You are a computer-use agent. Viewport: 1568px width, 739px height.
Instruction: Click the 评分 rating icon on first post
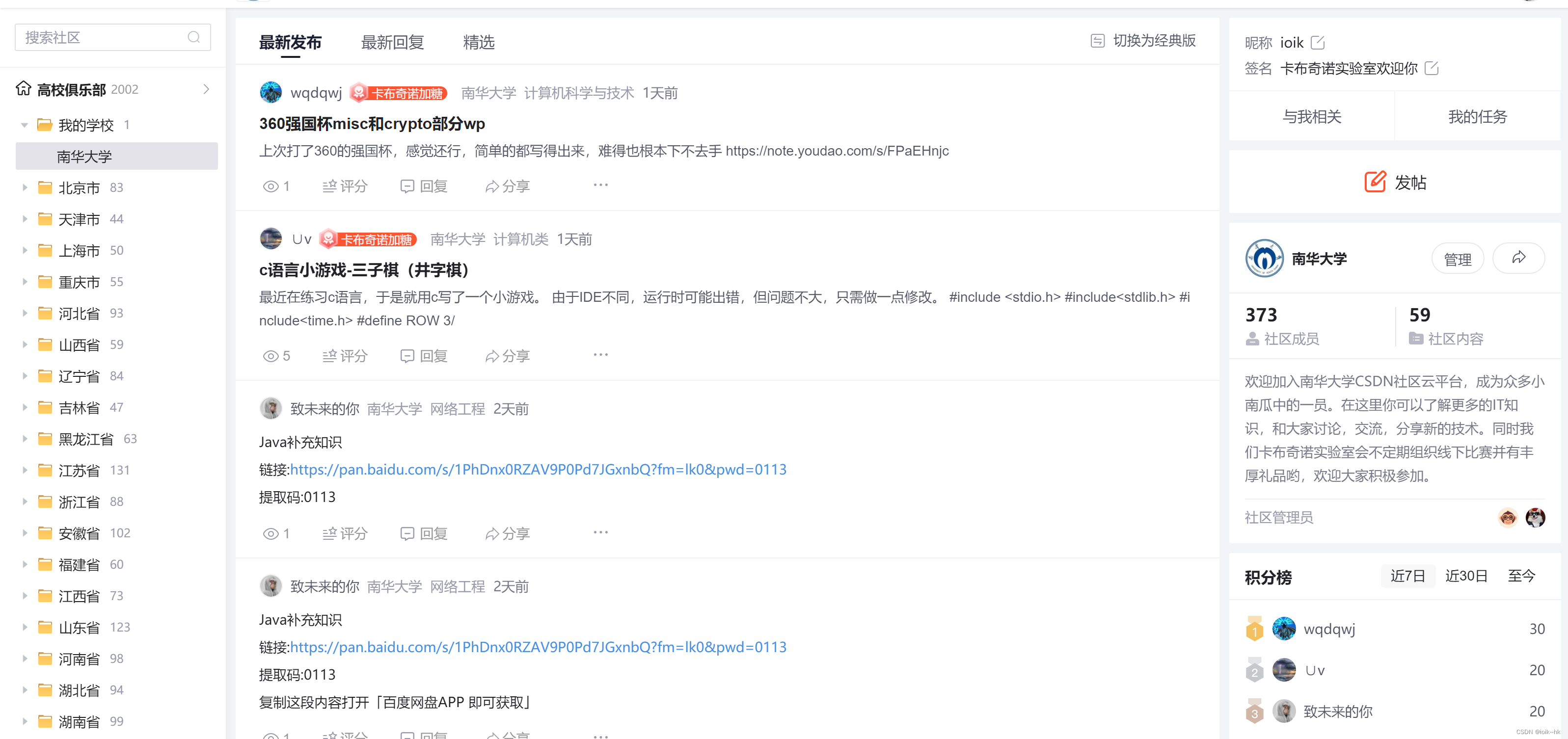[329, 186]
